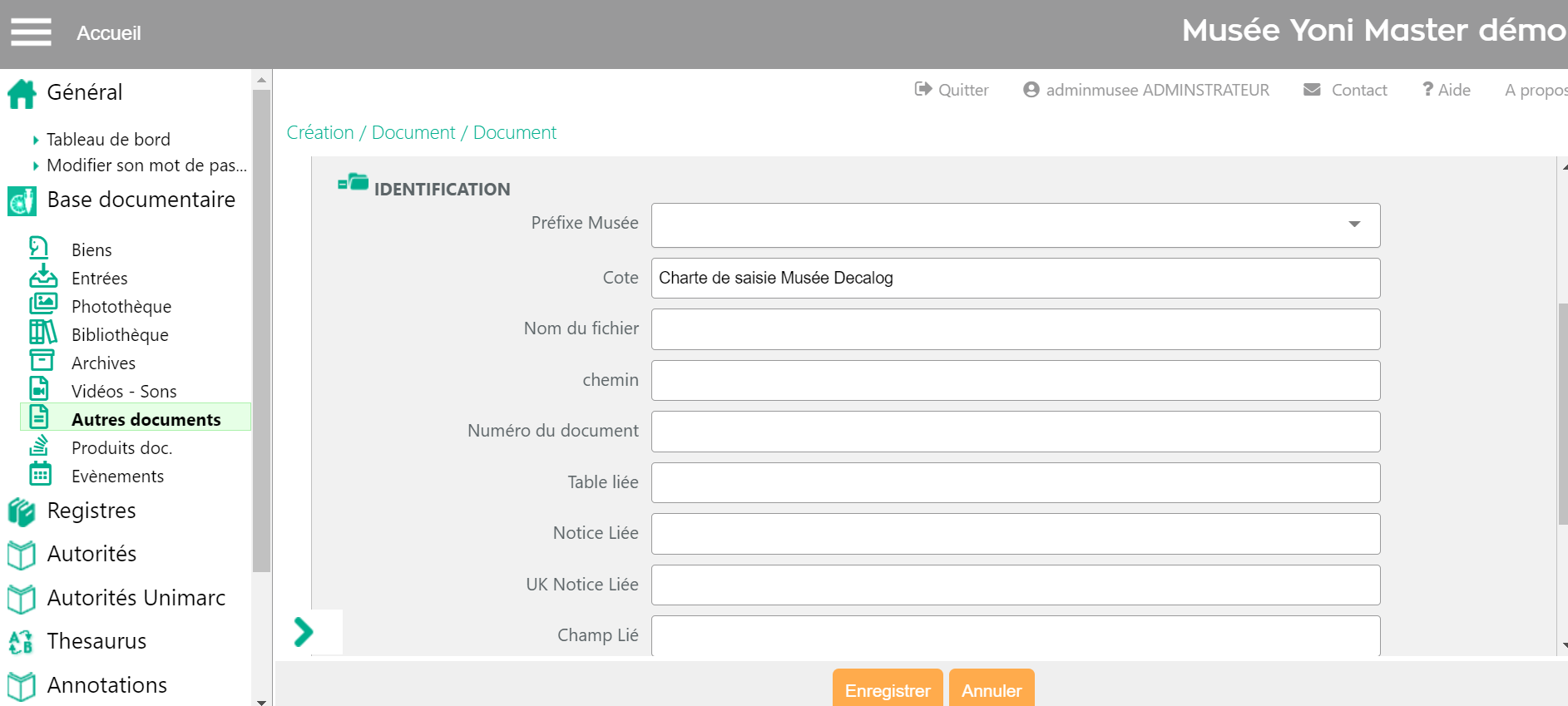
Task: Expand the green chevron side panel
Action: click(x=304, y=632)
